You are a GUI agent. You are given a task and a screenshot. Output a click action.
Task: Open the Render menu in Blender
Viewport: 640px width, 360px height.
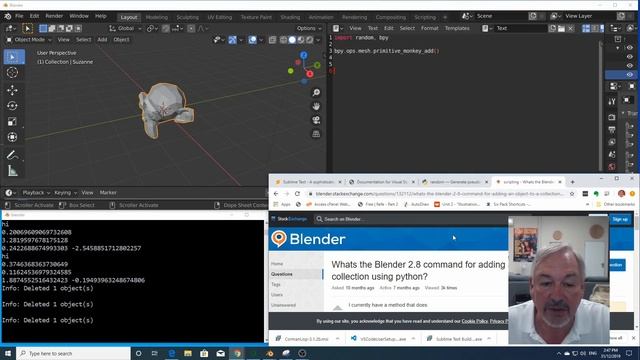click(54, 16)
